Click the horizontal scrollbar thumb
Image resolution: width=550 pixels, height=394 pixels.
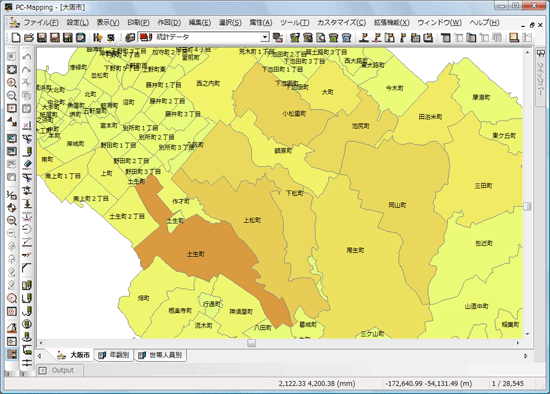(251, 343)
